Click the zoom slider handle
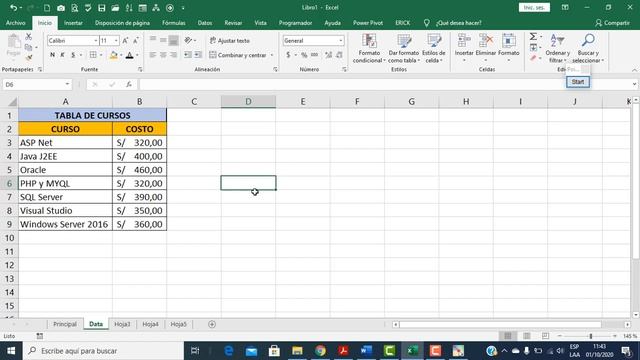This screenshot has height=360, width=640. [591, 336]
